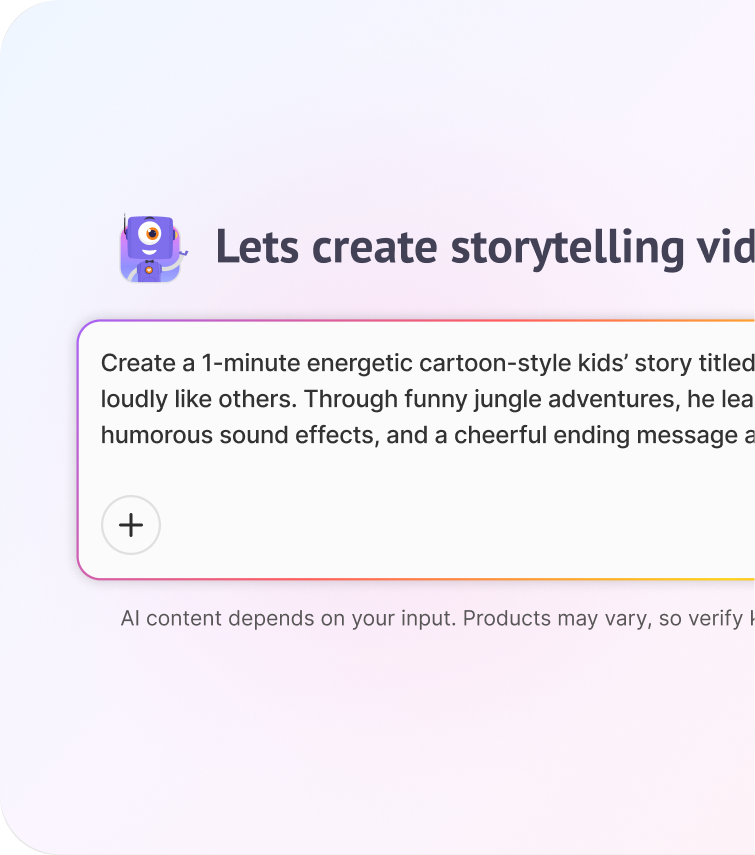Click the plus attachment button
Image resolution: width=755 pixels, height=855 pixels.
pos(131,525)
